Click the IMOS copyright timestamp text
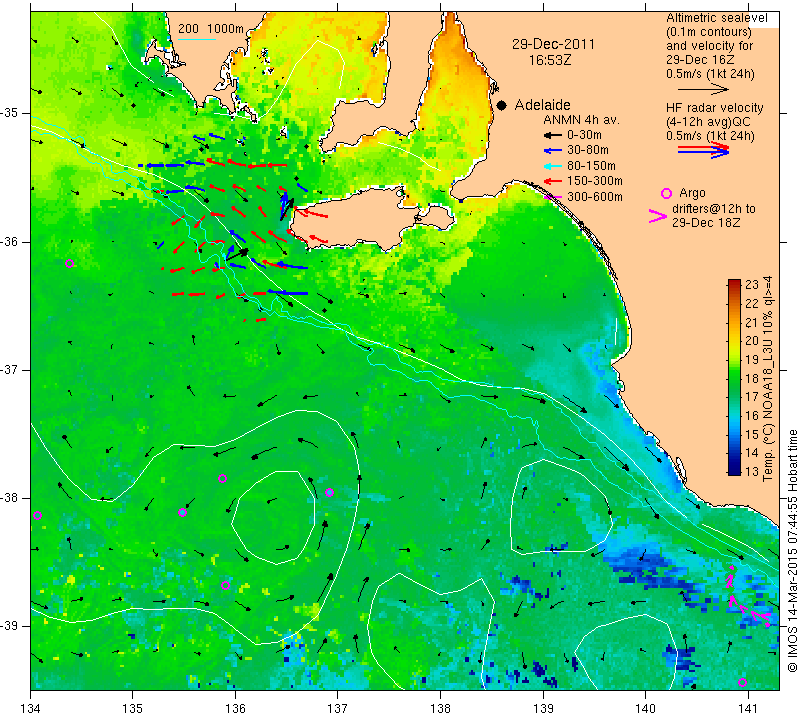Screen dimensions: 800x720 point(792,551)
